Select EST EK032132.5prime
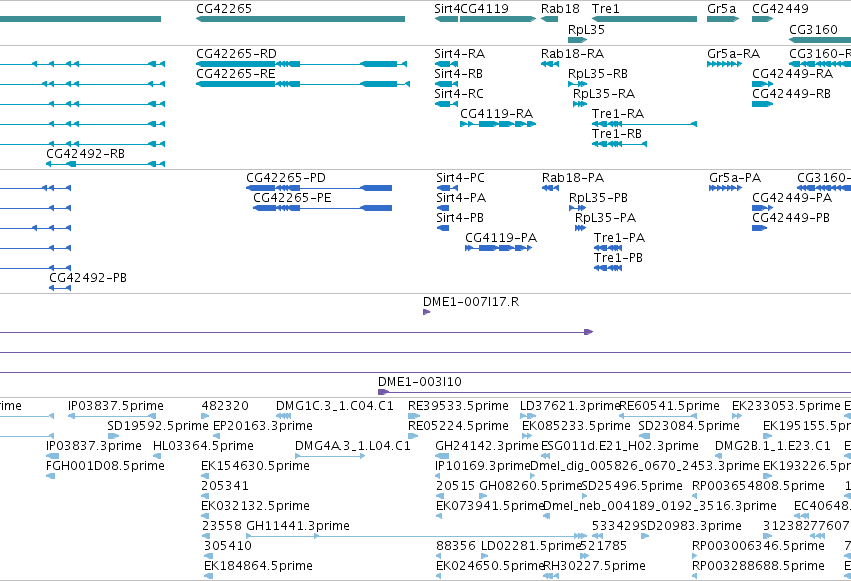The width and height of the screenshot is (851, 581). 205,516
